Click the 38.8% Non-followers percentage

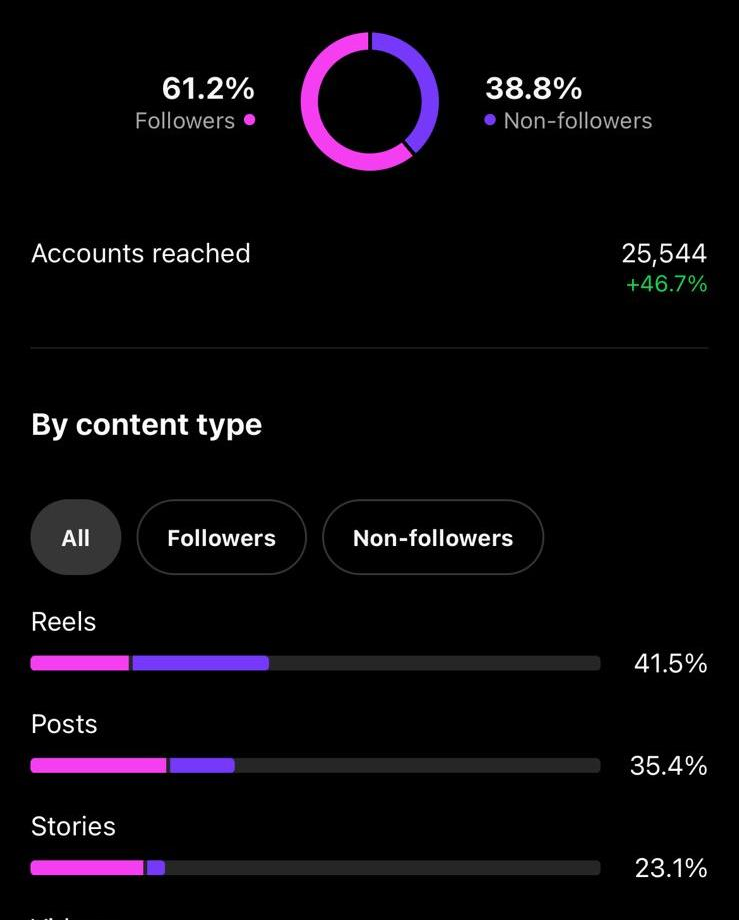click(533, 88)
